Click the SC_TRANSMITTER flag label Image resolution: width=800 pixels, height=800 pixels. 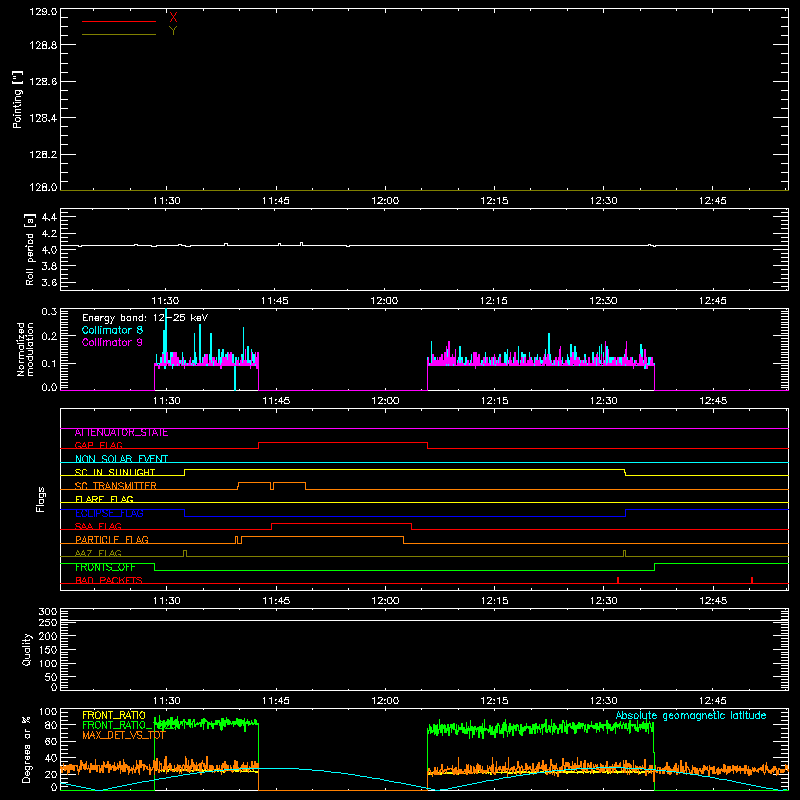pos(116,486)
